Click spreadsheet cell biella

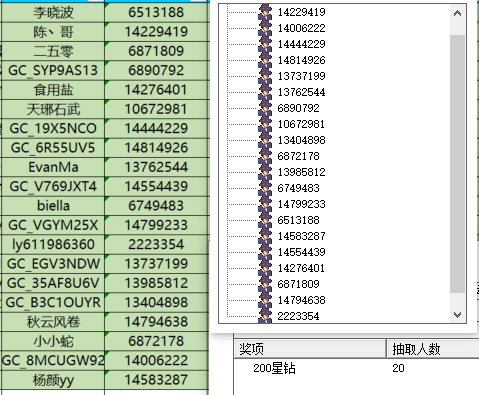53,206
